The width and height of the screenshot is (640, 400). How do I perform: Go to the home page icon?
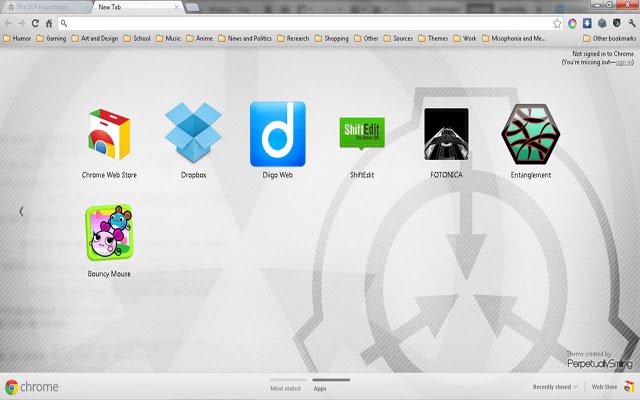coord(49,23)
